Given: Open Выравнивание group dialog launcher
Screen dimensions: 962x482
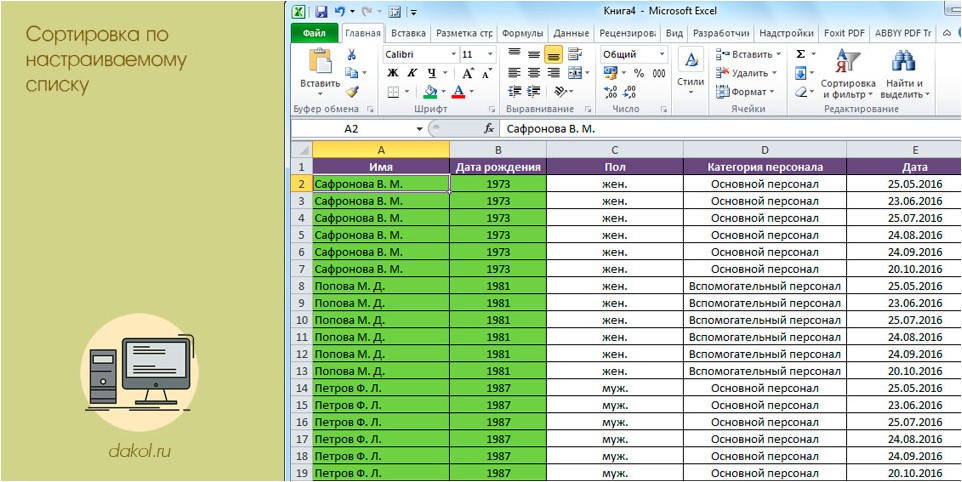Looking at the screenshot, I should click(x=588, y=109).
